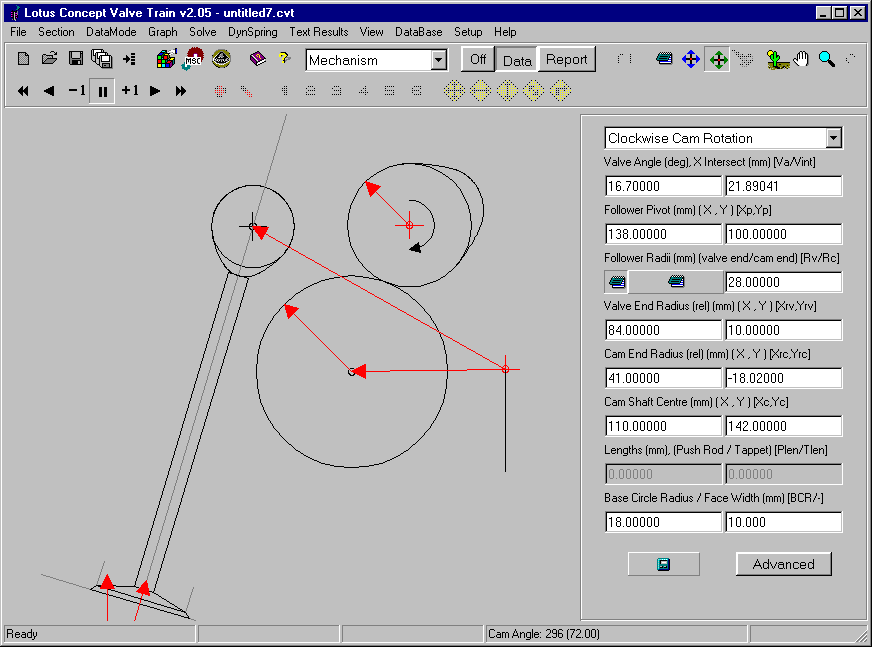
Task: Open the DynSpring menu
Action: tap(252, 32)
